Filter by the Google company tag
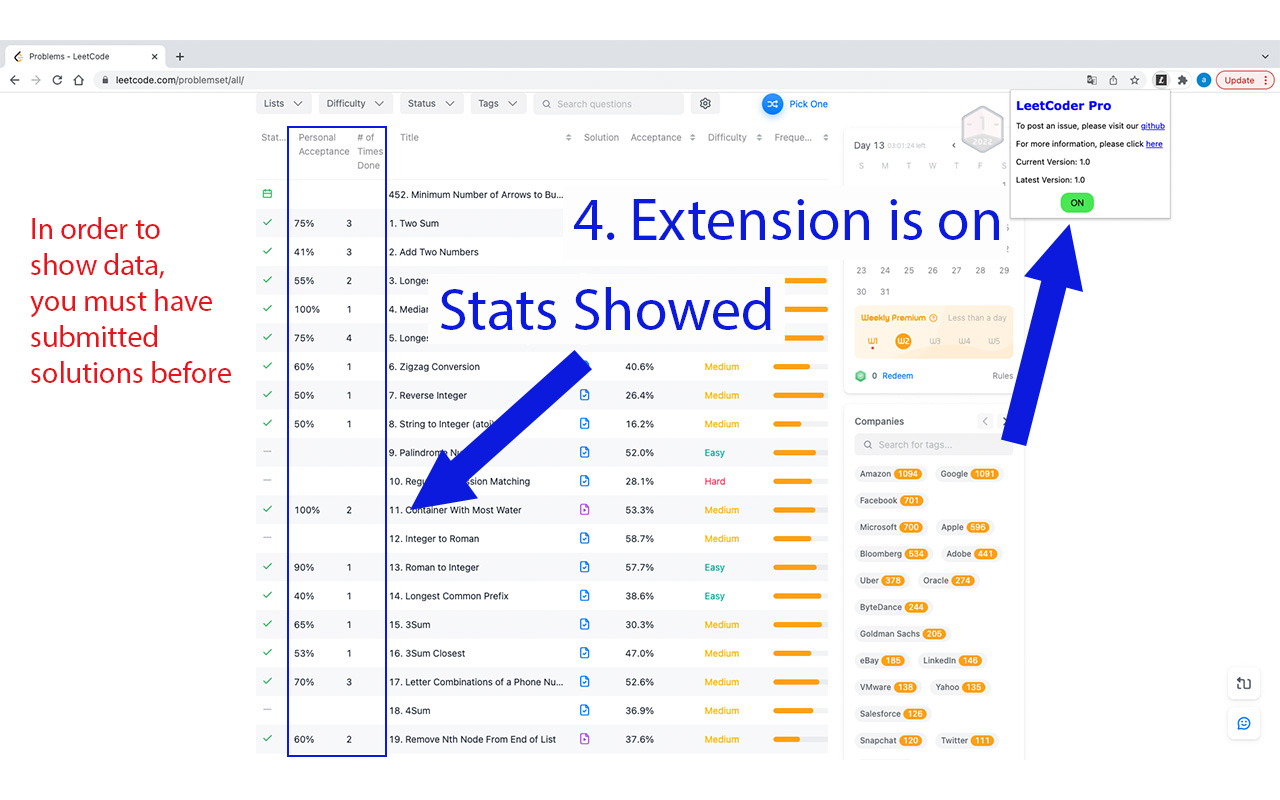Viewport: 1280px width, 800px height. 968,474
